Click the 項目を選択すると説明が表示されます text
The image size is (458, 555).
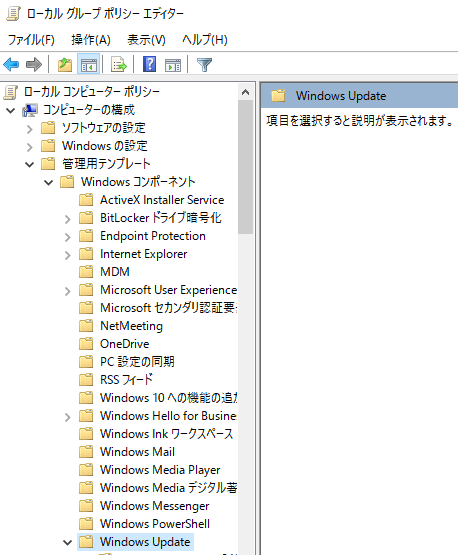click(360, 121)
